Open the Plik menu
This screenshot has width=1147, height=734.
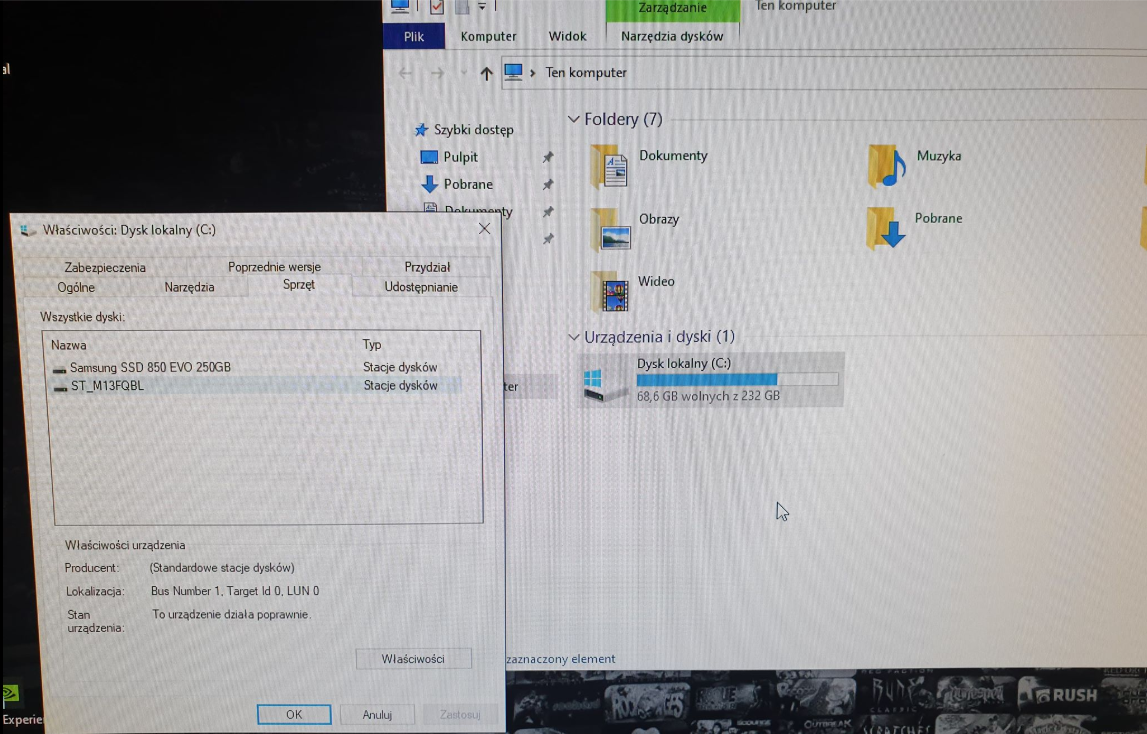413,36
